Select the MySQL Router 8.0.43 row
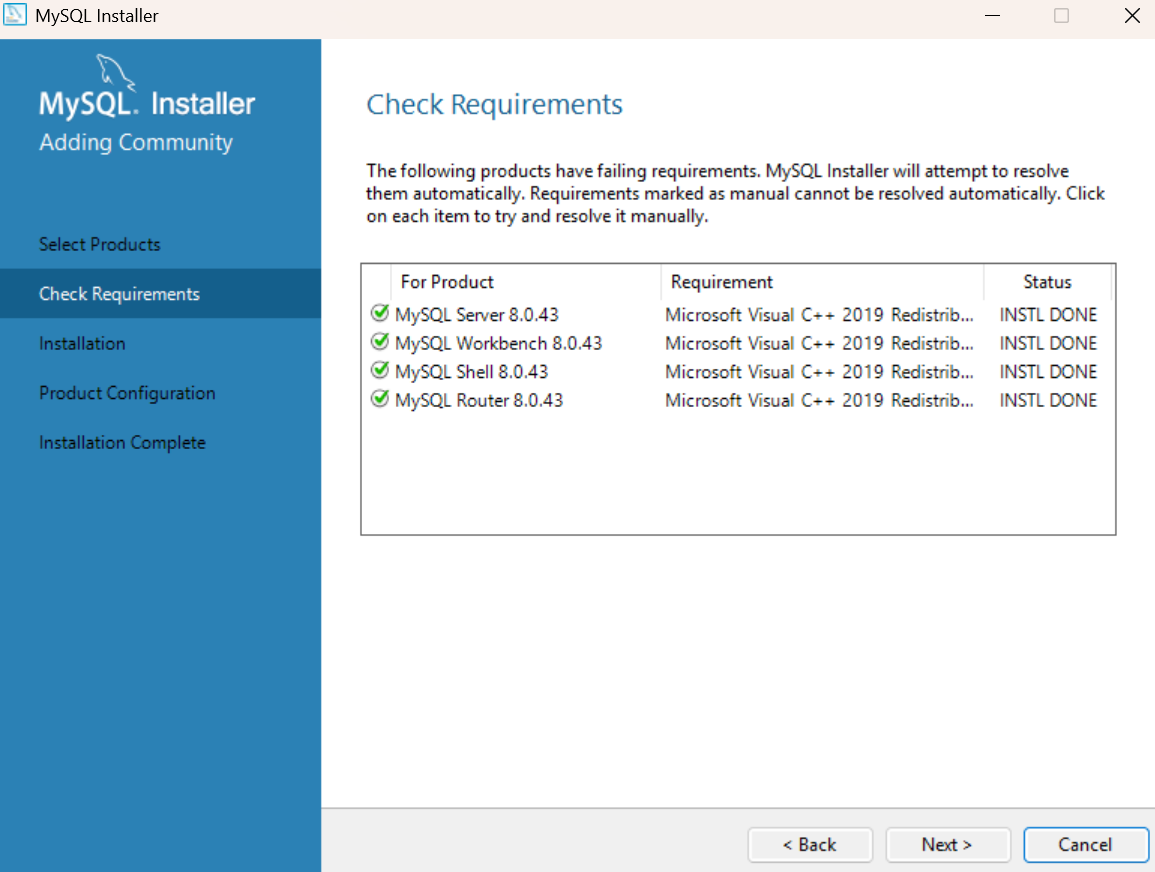The image size is (1155, 872). (x=737, y=401)
